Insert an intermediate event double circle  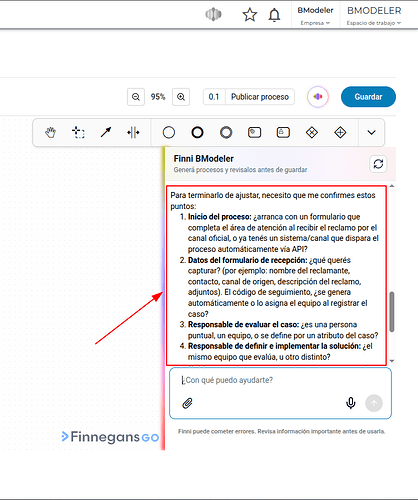[x=226, y=133]
